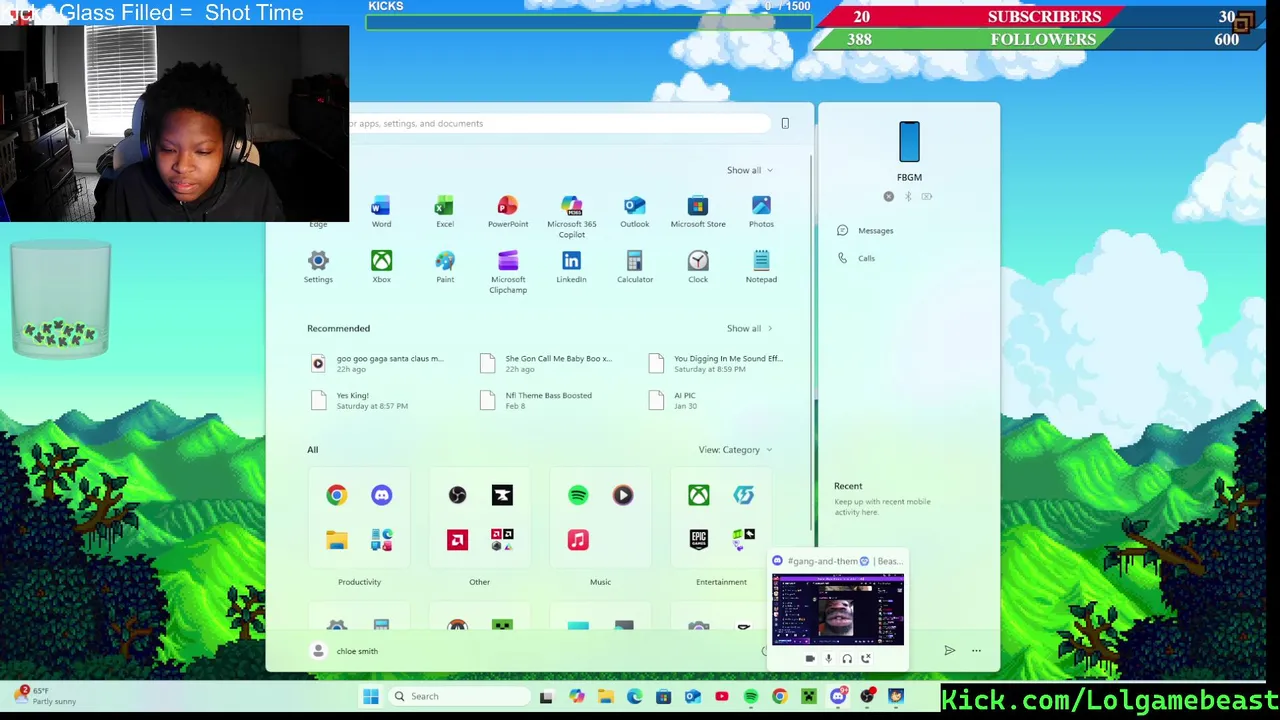Open File Explorer in the Productivity category
This screenshot has width=1280, height=720.
point(336,540)
